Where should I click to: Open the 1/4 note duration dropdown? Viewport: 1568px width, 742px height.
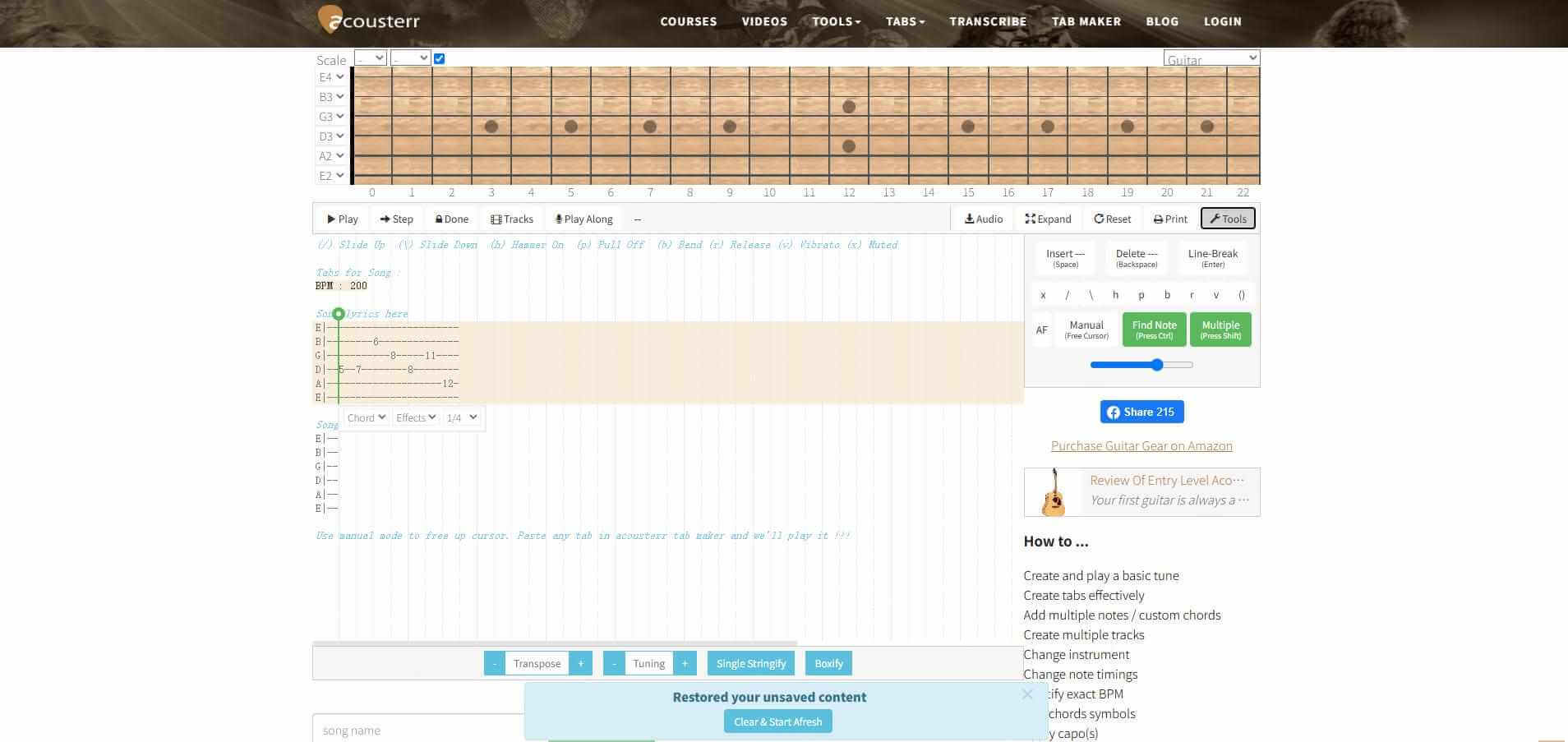click(x=461, y=417)
